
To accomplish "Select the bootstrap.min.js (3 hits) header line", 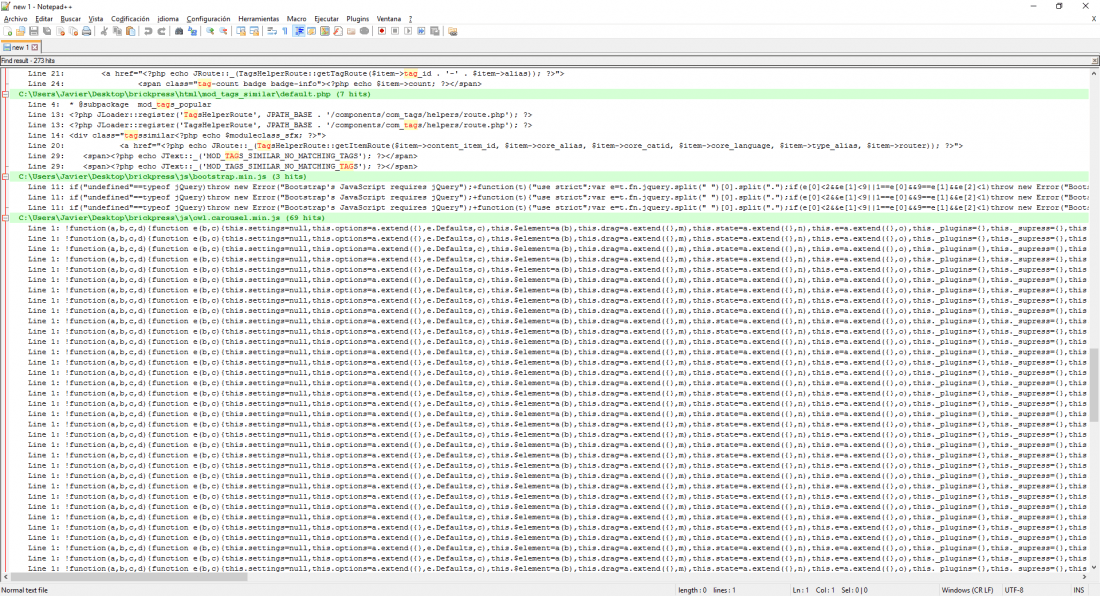I will (x=162, y=177).
